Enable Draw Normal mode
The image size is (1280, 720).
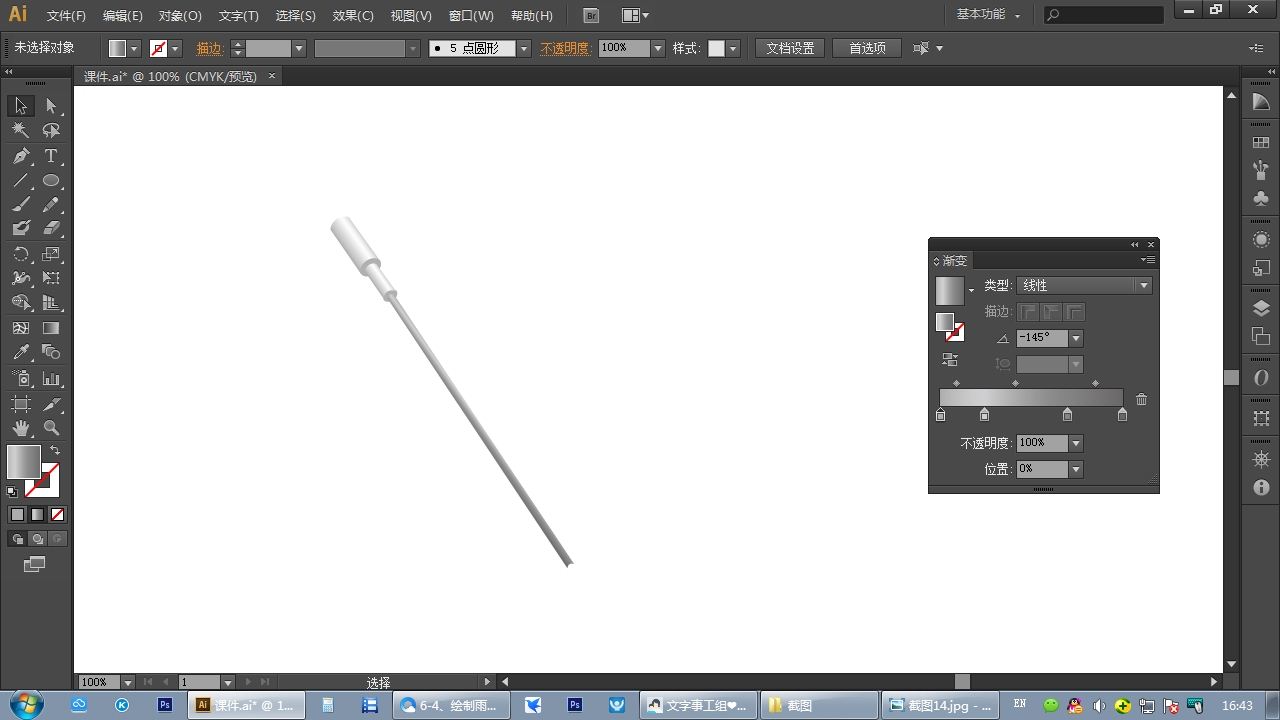[17, 539]
